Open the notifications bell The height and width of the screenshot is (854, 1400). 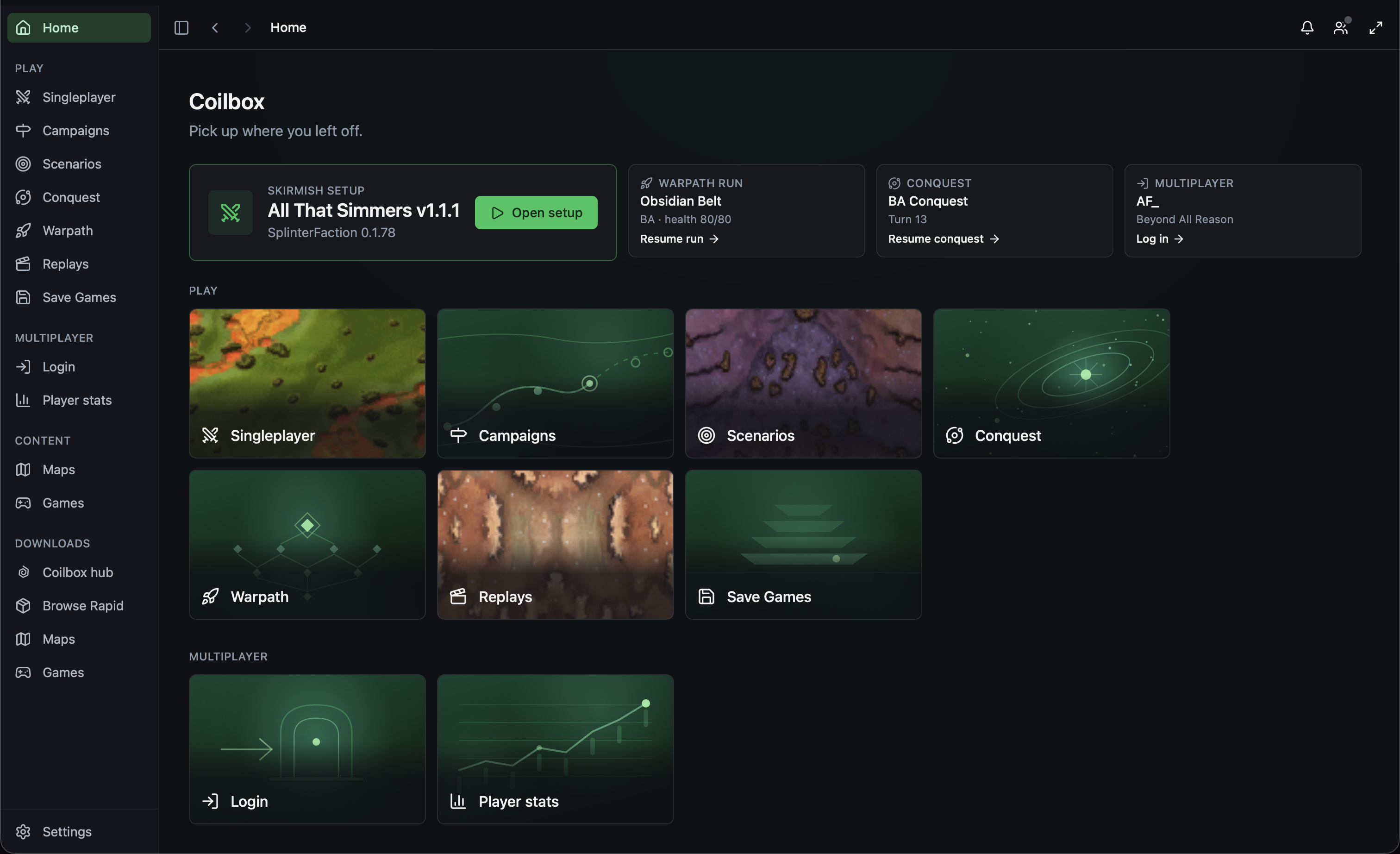click(1307, 27)
